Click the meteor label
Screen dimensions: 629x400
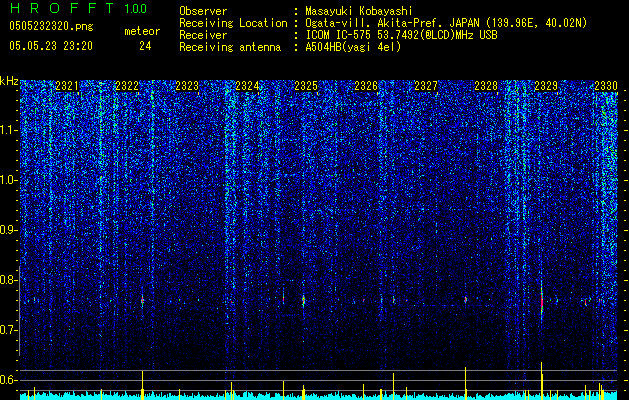coord(142,31)
